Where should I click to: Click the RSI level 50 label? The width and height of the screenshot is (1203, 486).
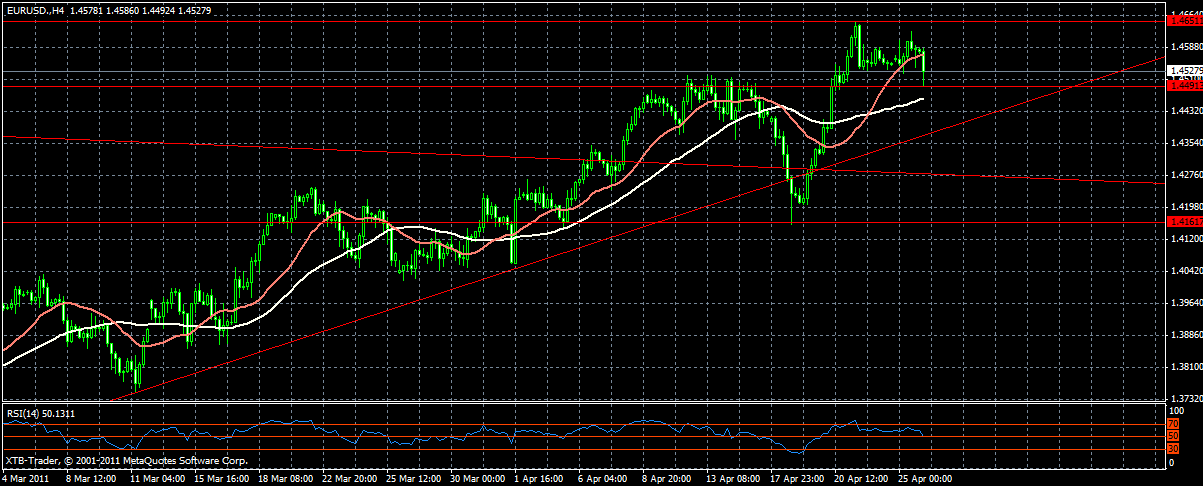[1174, 437]
